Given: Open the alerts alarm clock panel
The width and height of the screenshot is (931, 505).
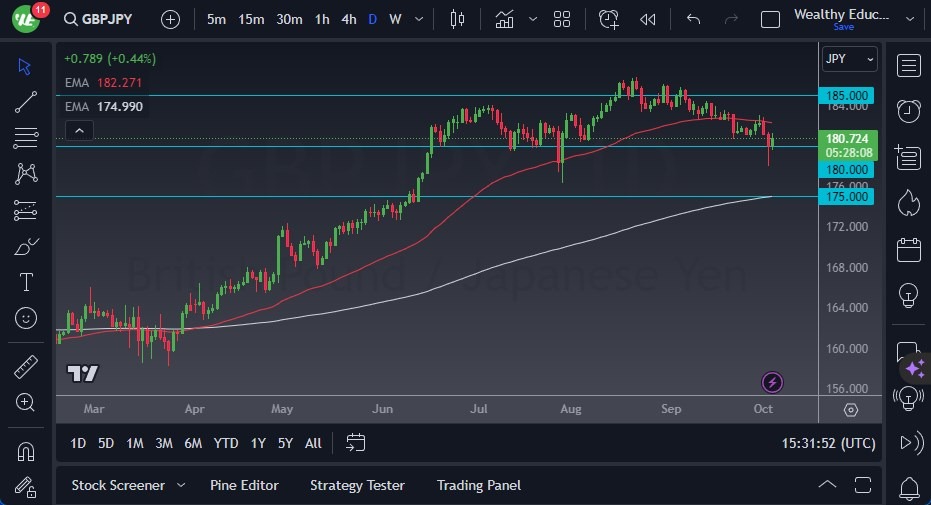Looking at the screenshot, I should [908, 111].
